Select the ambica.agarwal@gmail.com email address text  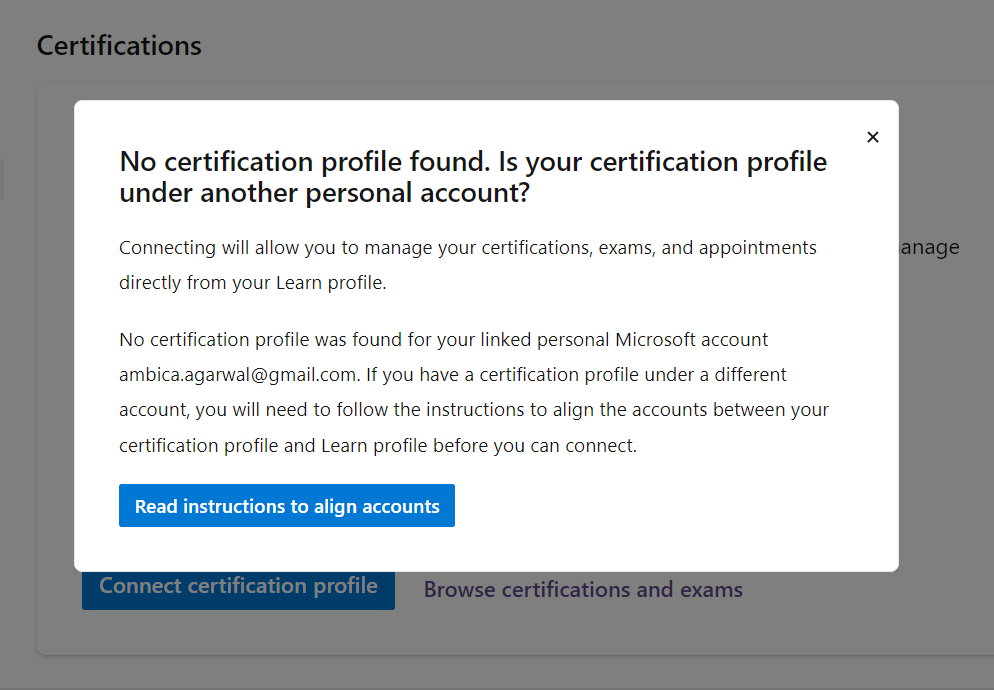(238, 374)
